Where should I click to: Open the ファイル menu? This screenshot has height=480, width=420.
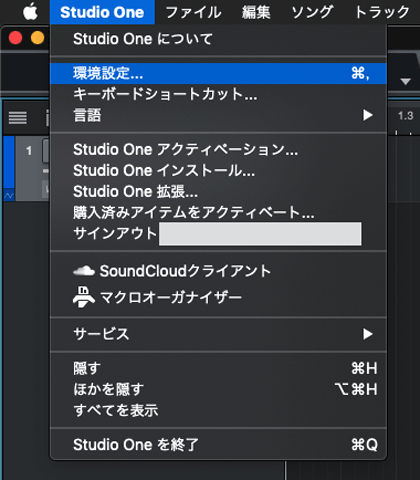tap(193, 12)
